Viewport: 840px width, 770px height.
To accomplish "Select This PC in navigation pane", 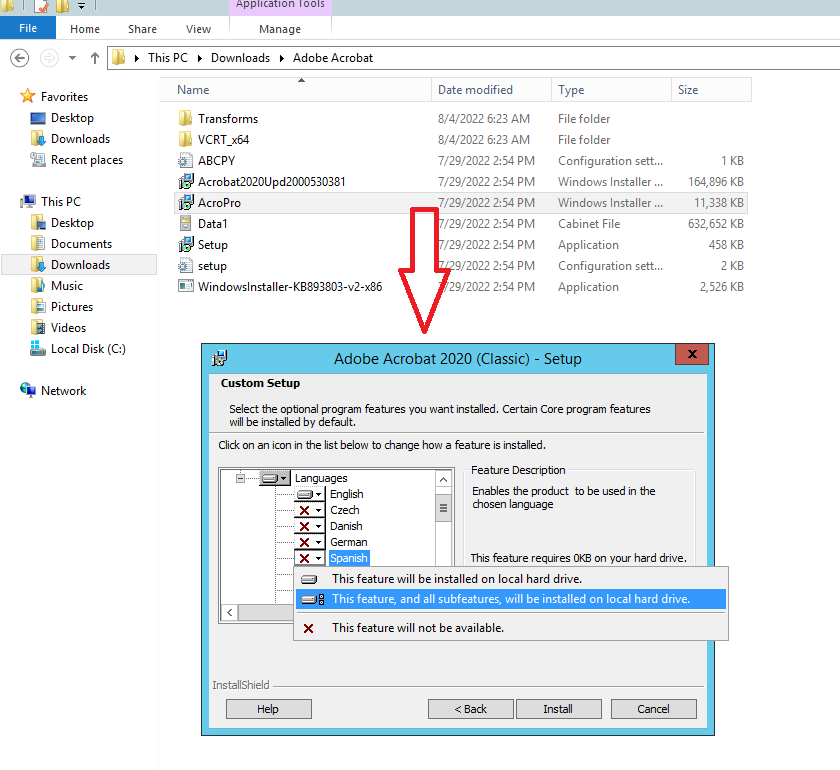I will click(61, 201).
